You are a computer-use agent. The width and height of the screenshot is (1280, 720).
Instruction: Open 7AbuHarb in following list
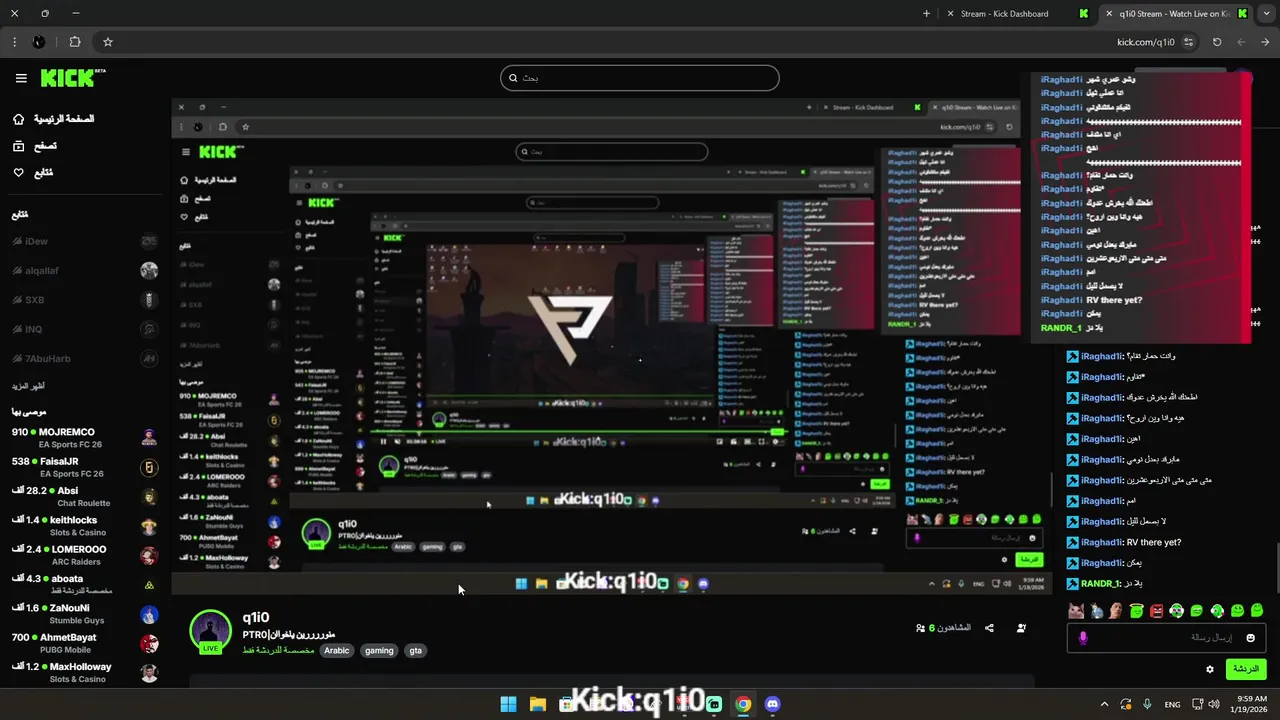tap(85, 358)
